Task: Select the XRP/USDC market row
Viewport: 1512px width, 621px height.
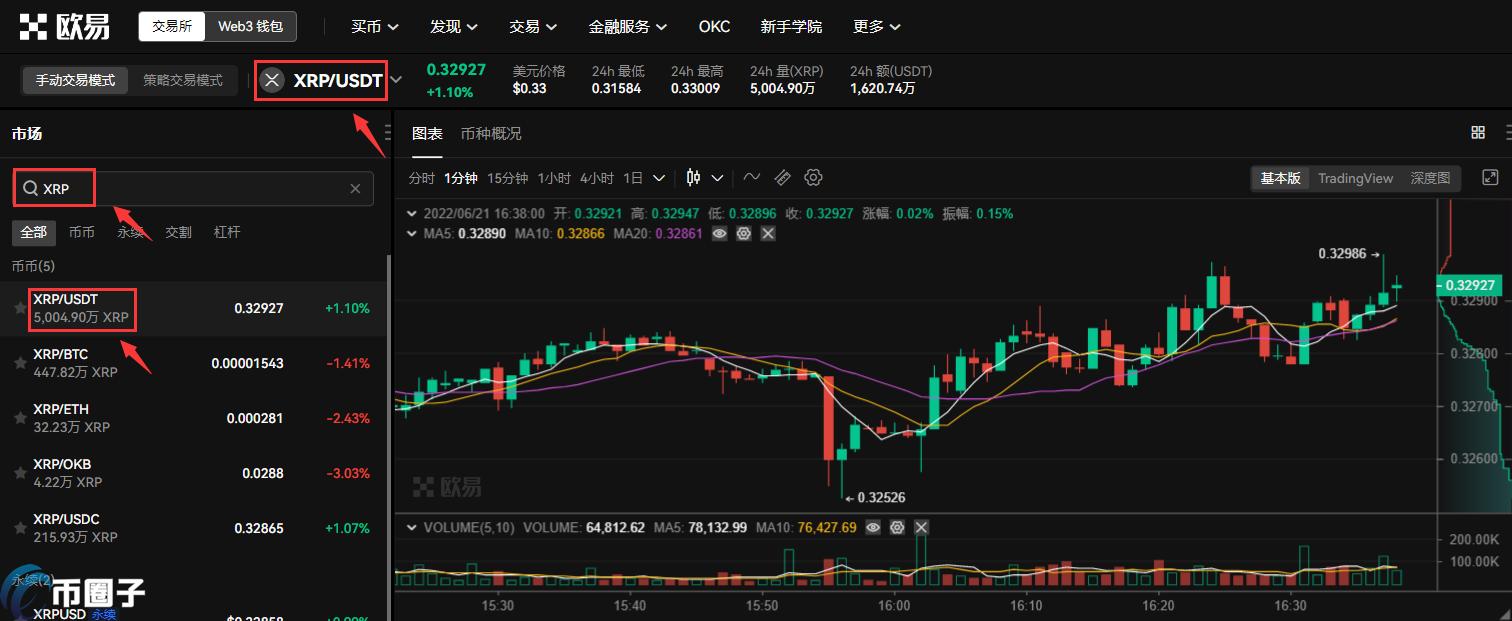Action: pos(193,528)
